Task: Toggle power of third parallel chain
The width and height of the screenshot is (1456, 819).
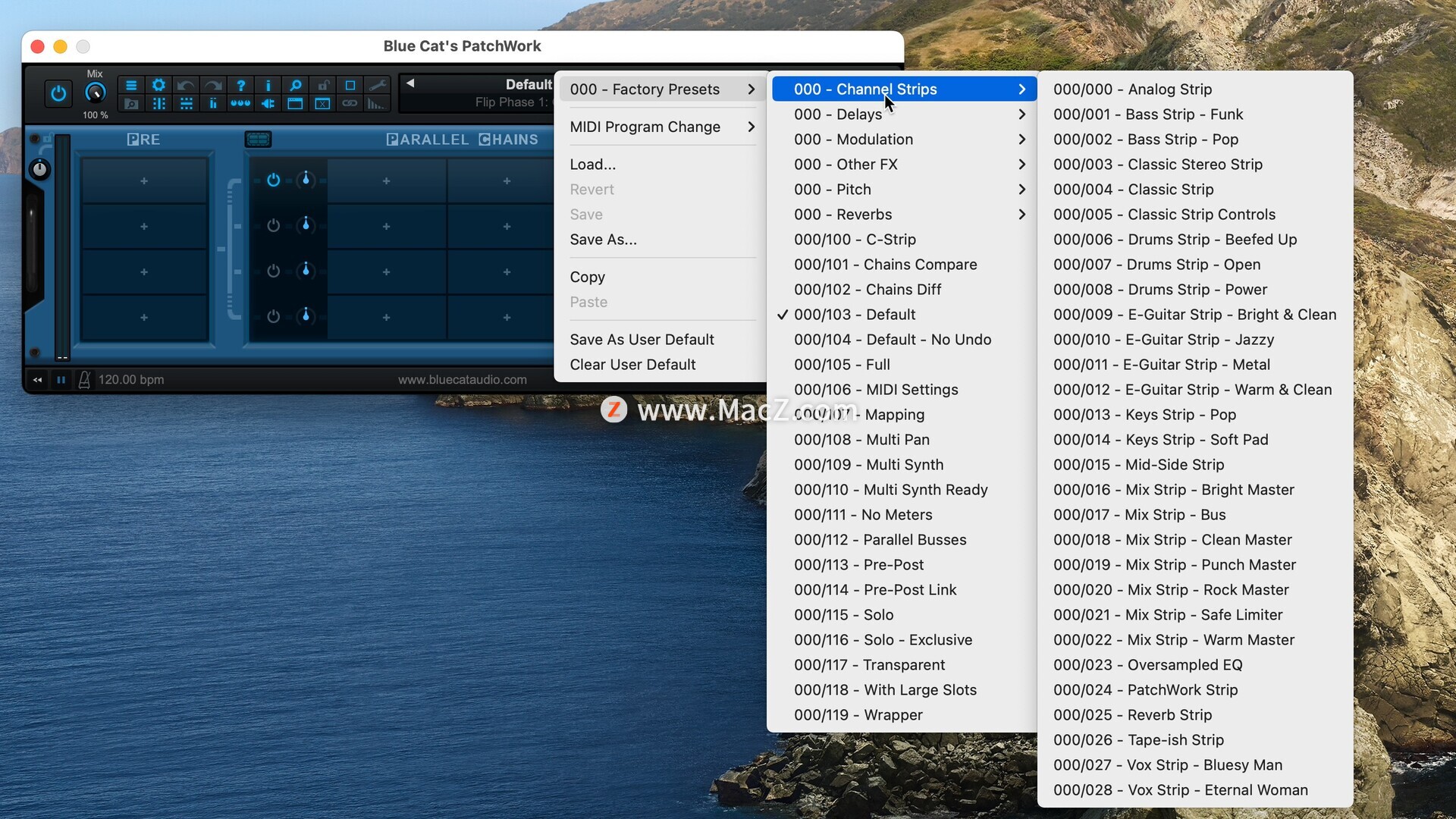Action: 273,271
